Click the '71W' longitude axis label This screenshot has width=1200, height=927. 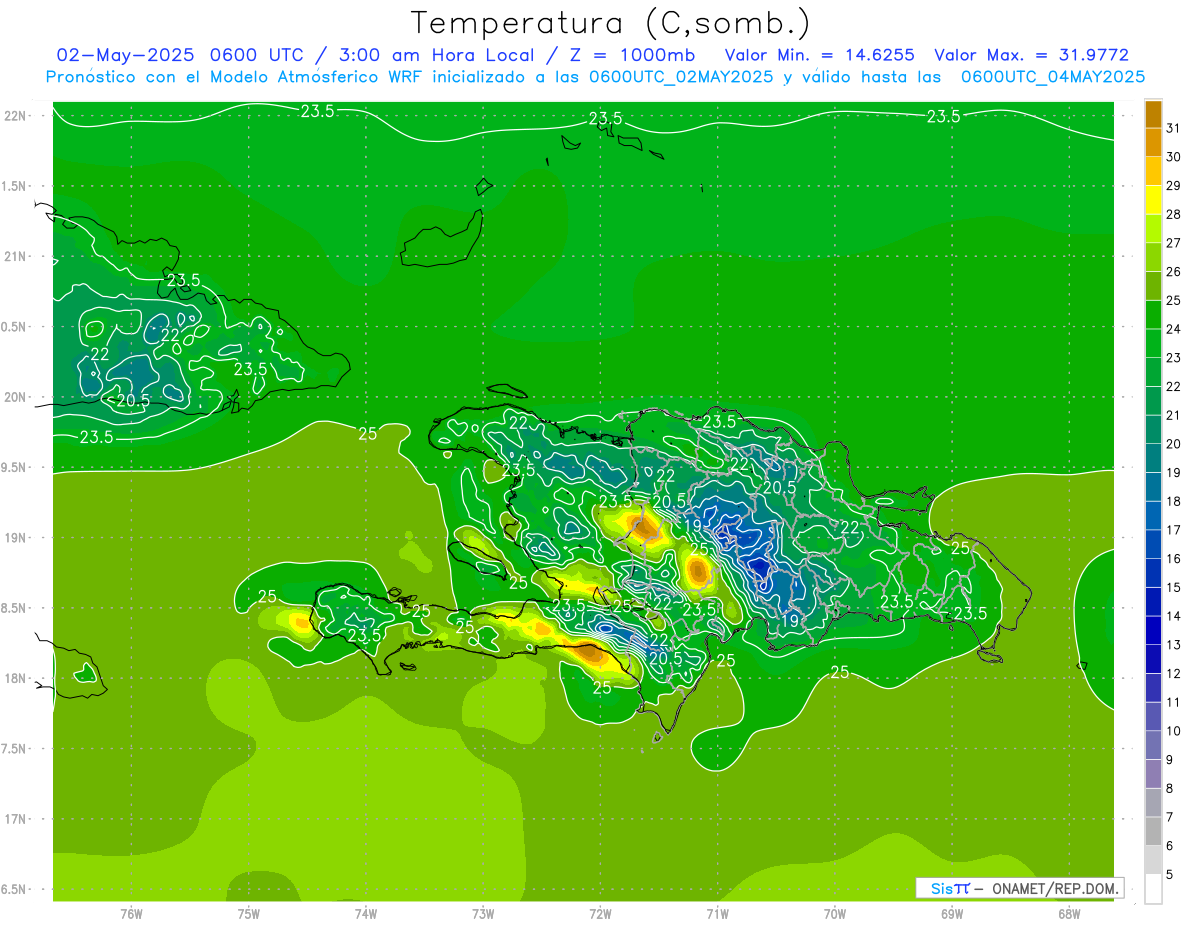click(717, 914)
